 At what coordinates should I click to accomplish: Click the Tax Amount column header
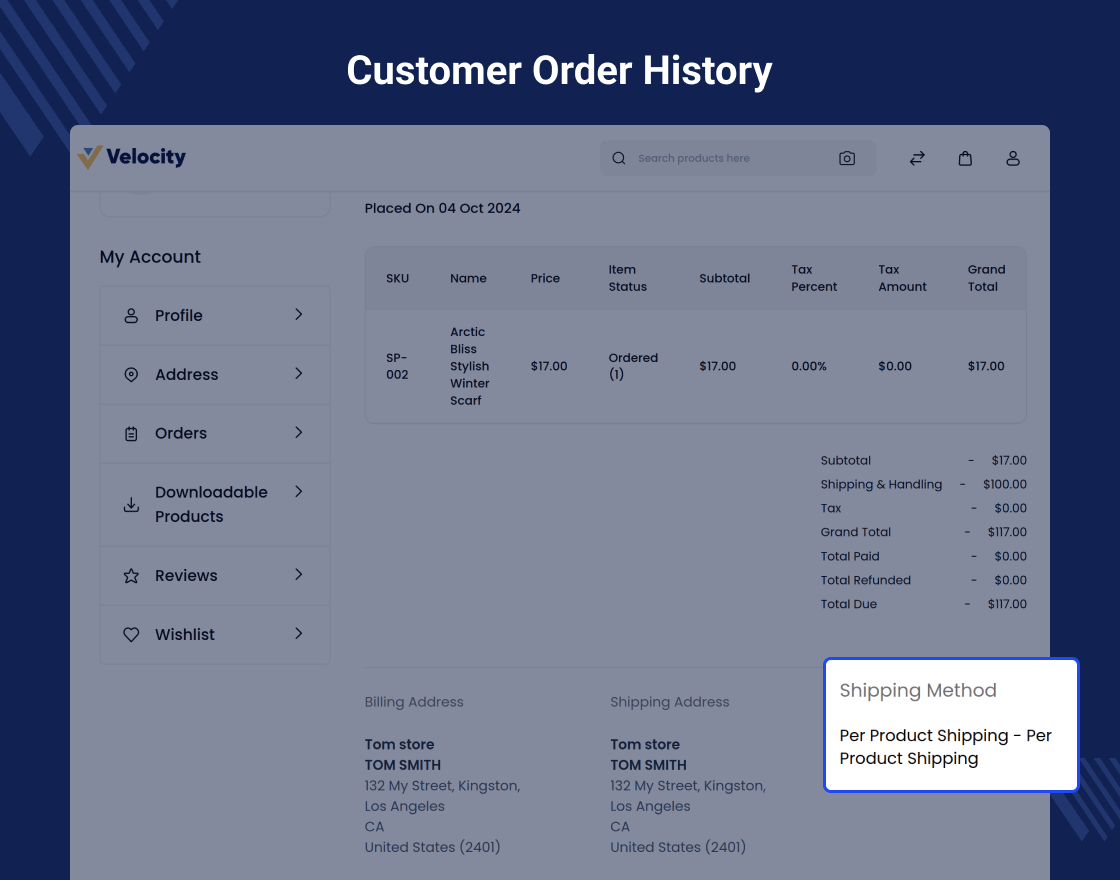click(902, 279)
